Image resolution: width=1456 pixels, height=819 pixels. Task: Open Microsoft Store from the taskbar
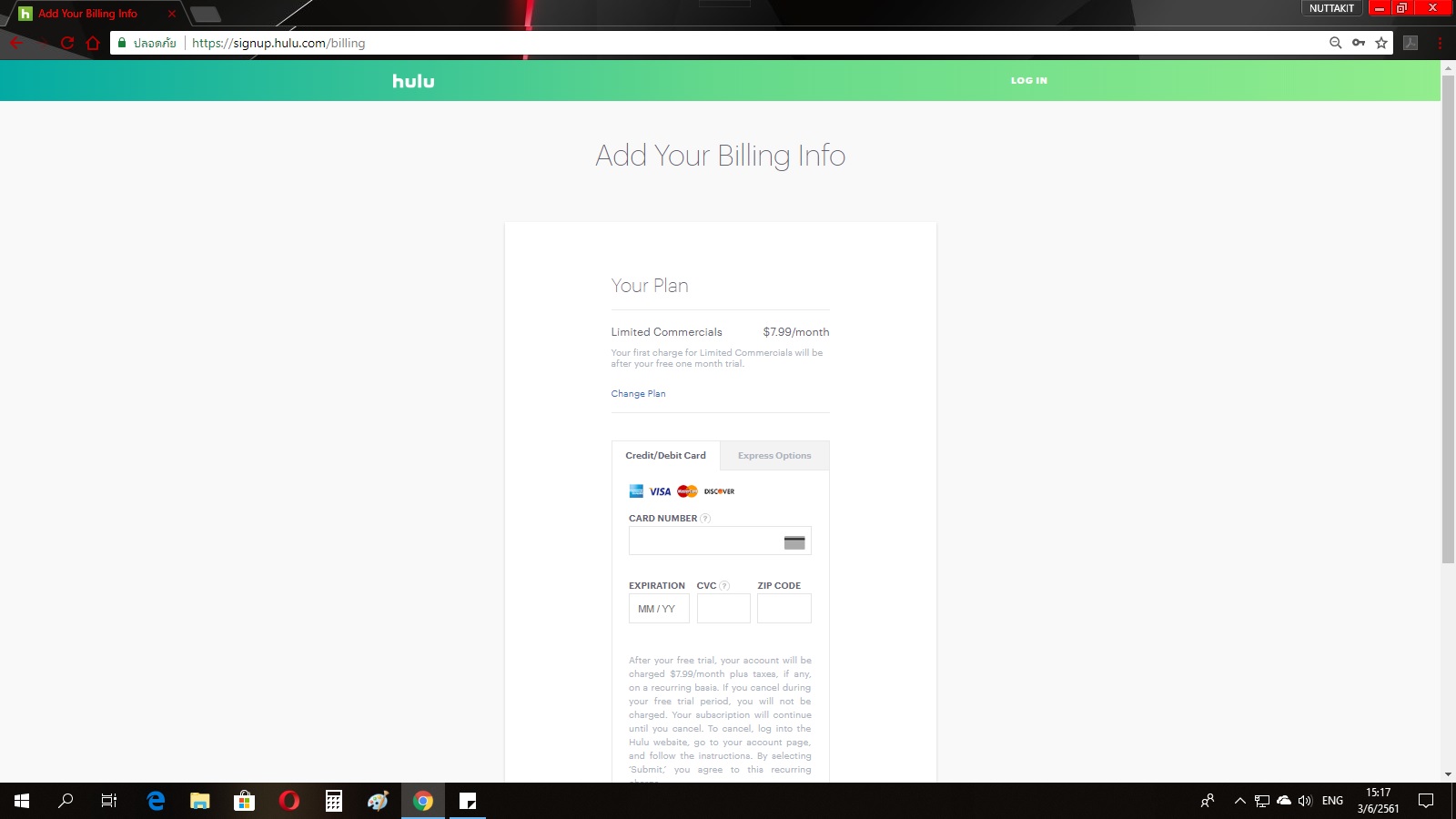coord(244,801)
